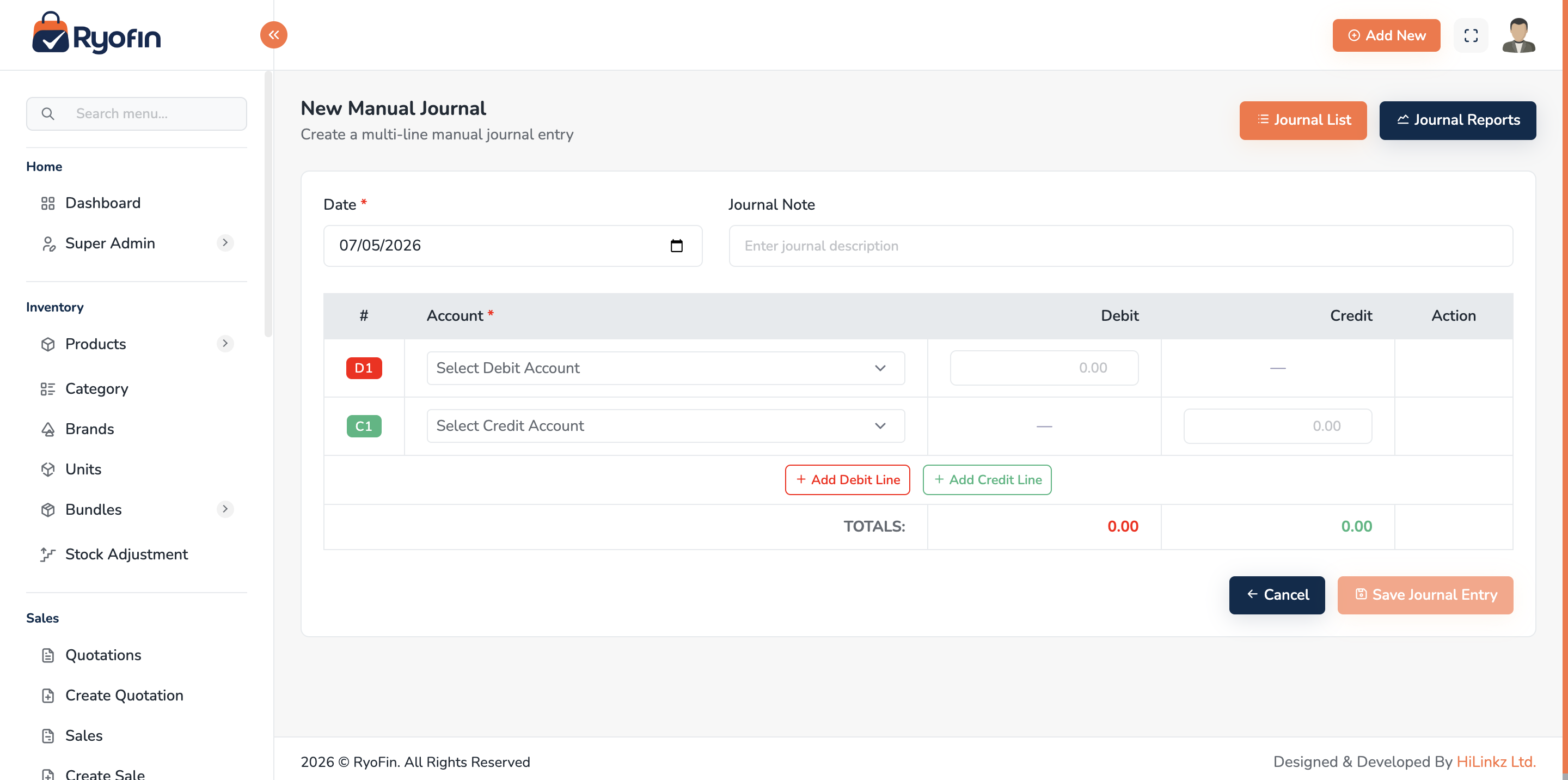Screen dimensions: 1568x780
Task: Add a debit line
Action: (x=847, y=480)
